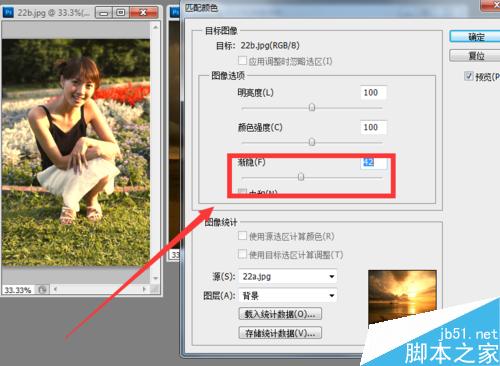Screen dimensions: 500x366
Task: Click the 明亮度 luminance slider handle
Action: (312, 107)
